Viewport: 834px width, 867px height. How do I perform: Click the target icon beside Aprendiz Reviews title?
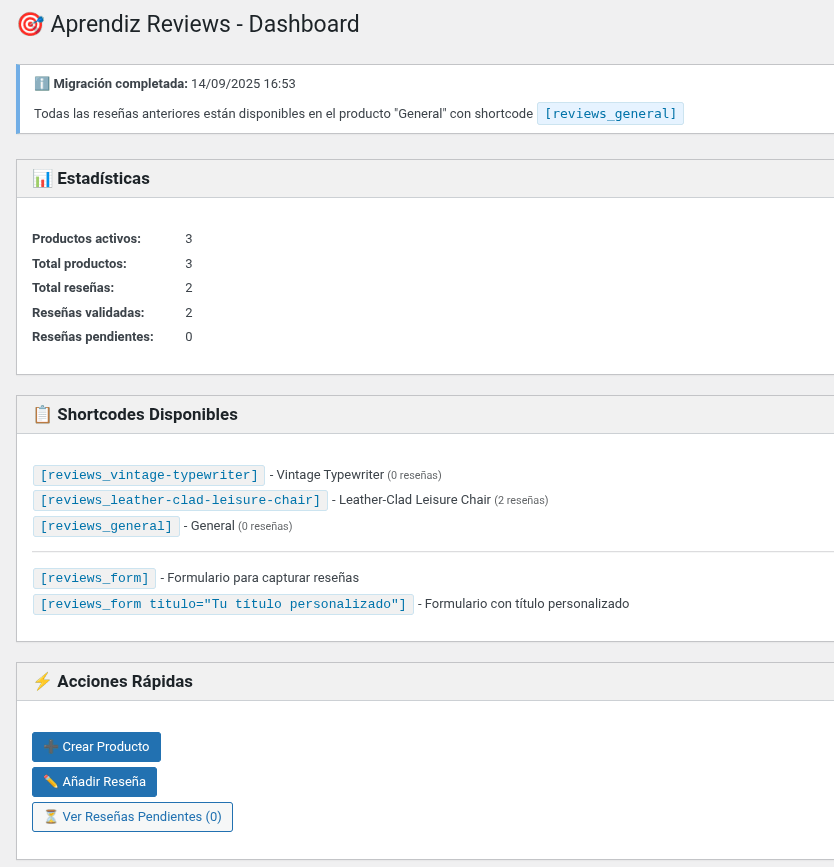pos(30,25)
